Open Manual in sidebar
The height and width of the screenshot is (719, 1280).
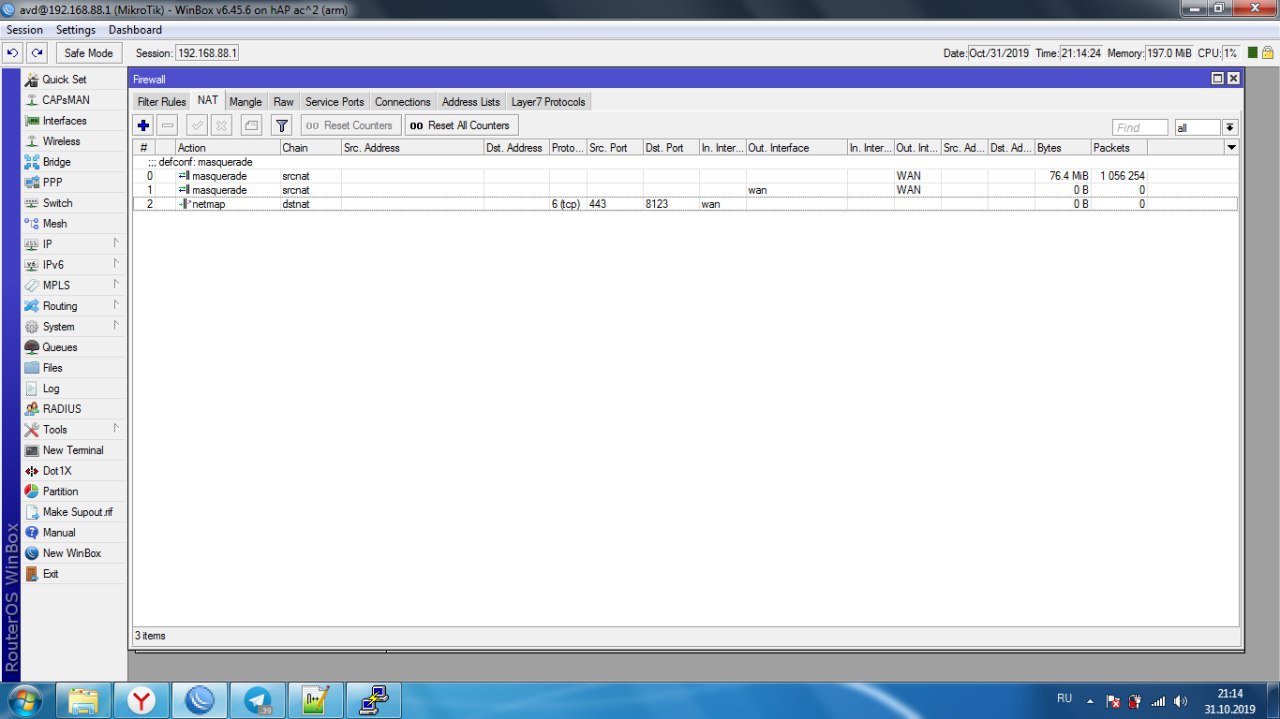[75, 532]
